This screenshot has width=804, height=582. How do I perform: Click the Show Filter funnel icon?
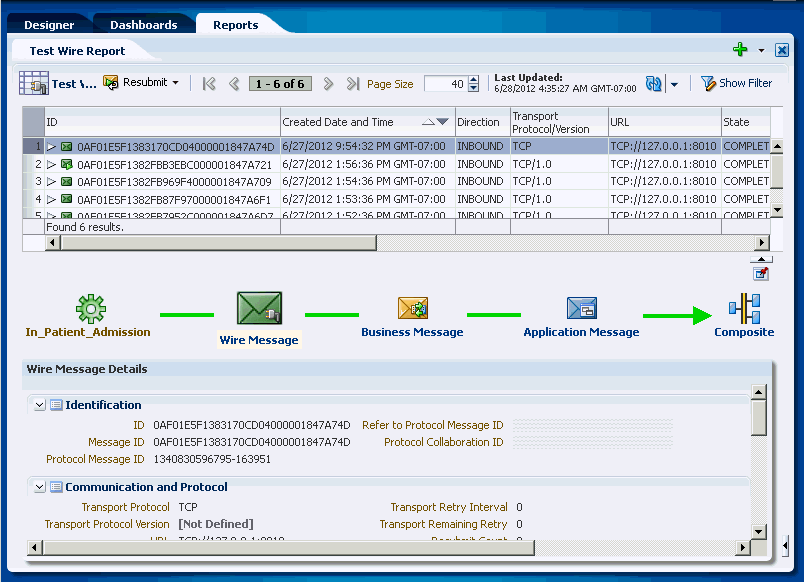tap(708, 83)
